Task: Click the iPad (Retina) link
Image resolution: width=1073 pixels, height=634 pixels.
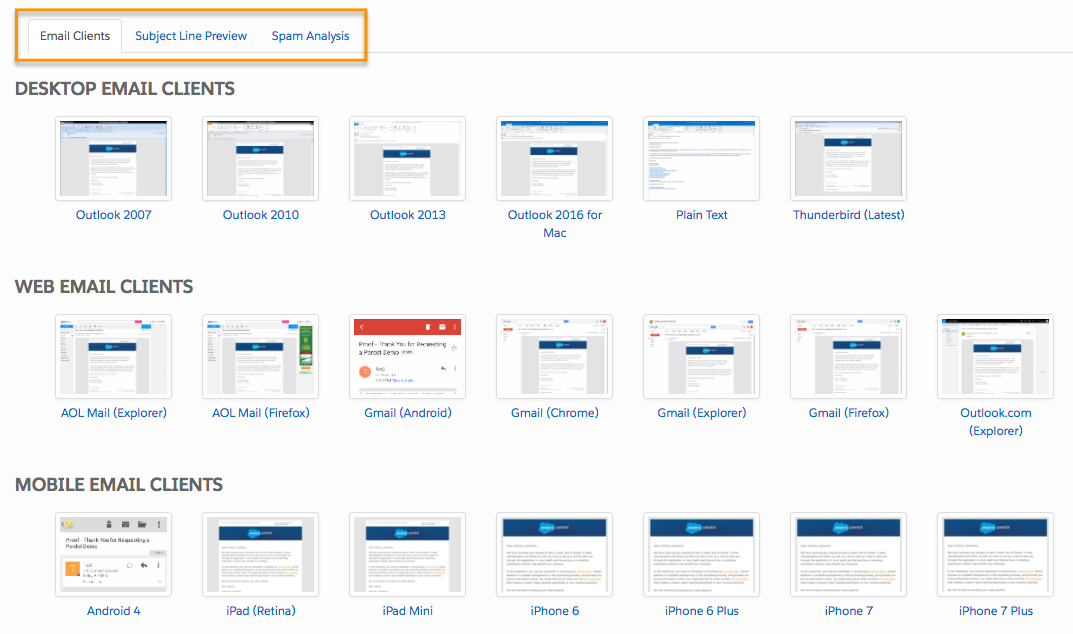Action: tap(261, 611)
